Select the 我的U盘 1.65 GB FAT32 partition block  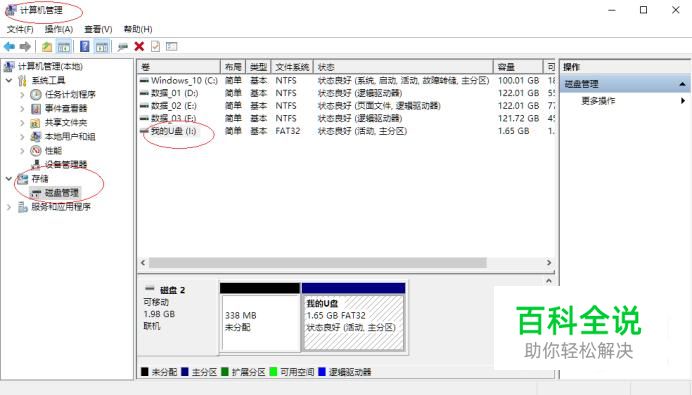[x=353, y=317]
